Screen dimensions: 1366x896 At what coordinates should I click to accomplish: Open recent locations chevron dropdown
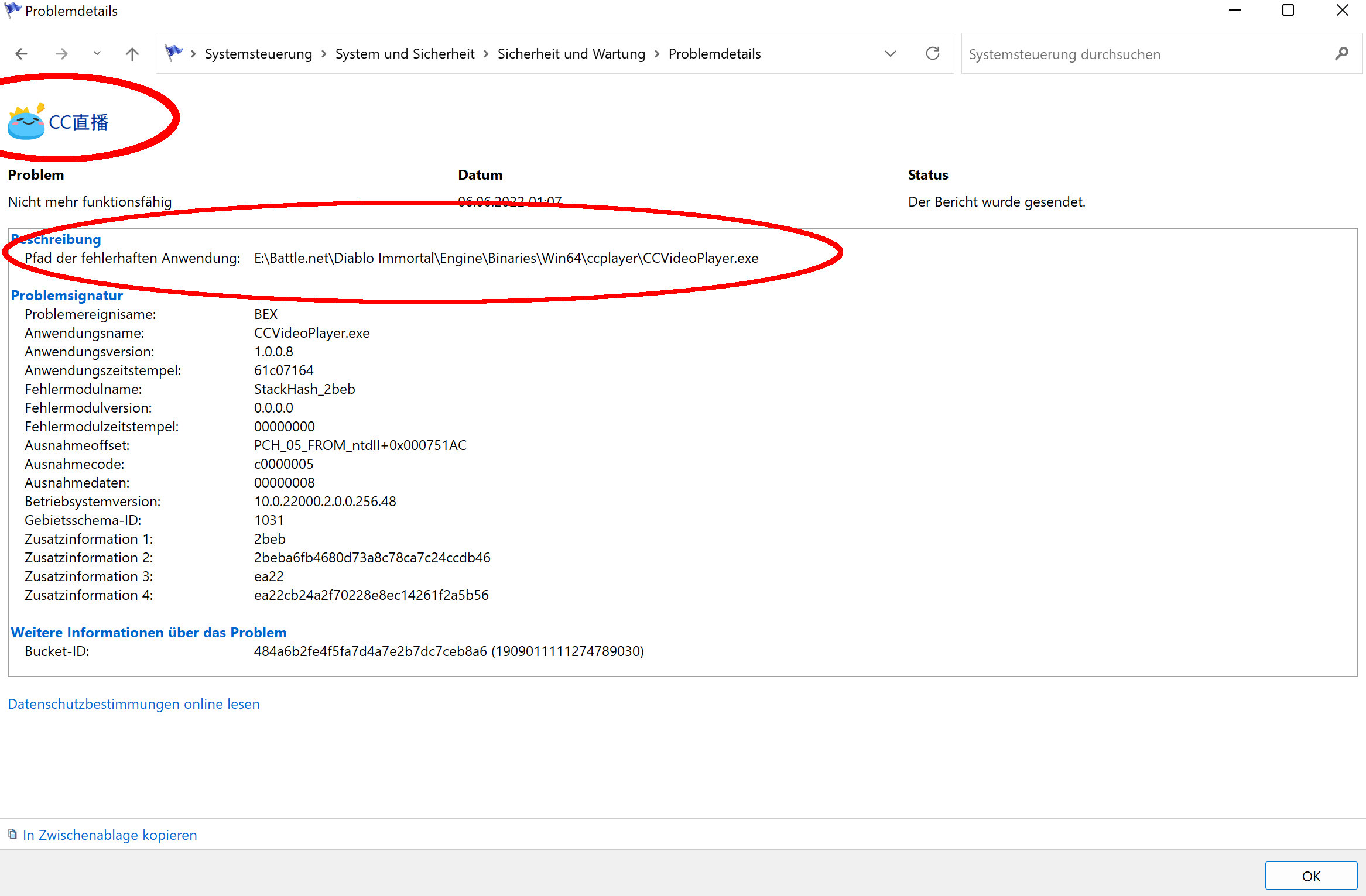click(97, 53)
